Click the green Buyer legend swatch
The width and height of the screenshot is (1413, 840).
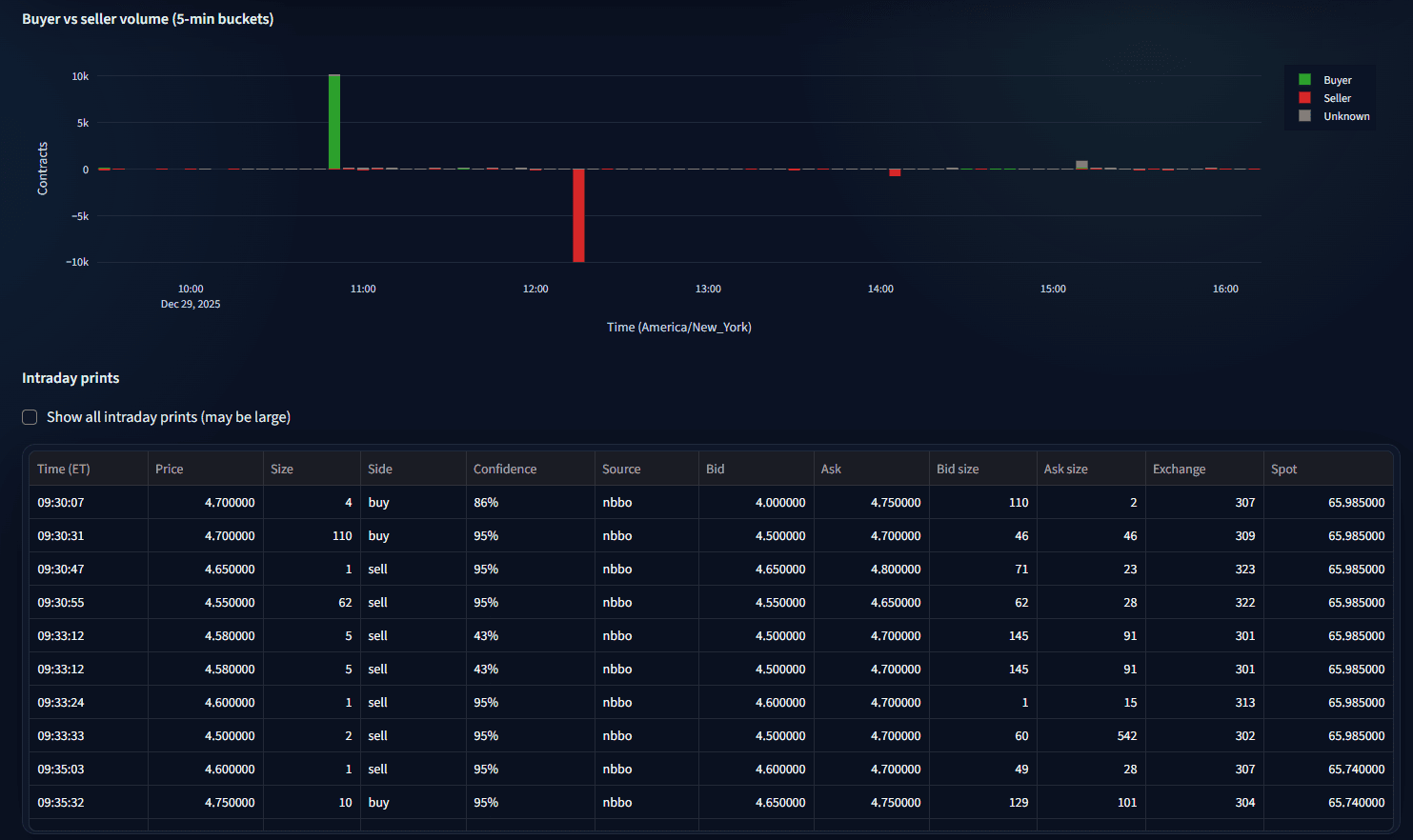(x=1303, y=80)
